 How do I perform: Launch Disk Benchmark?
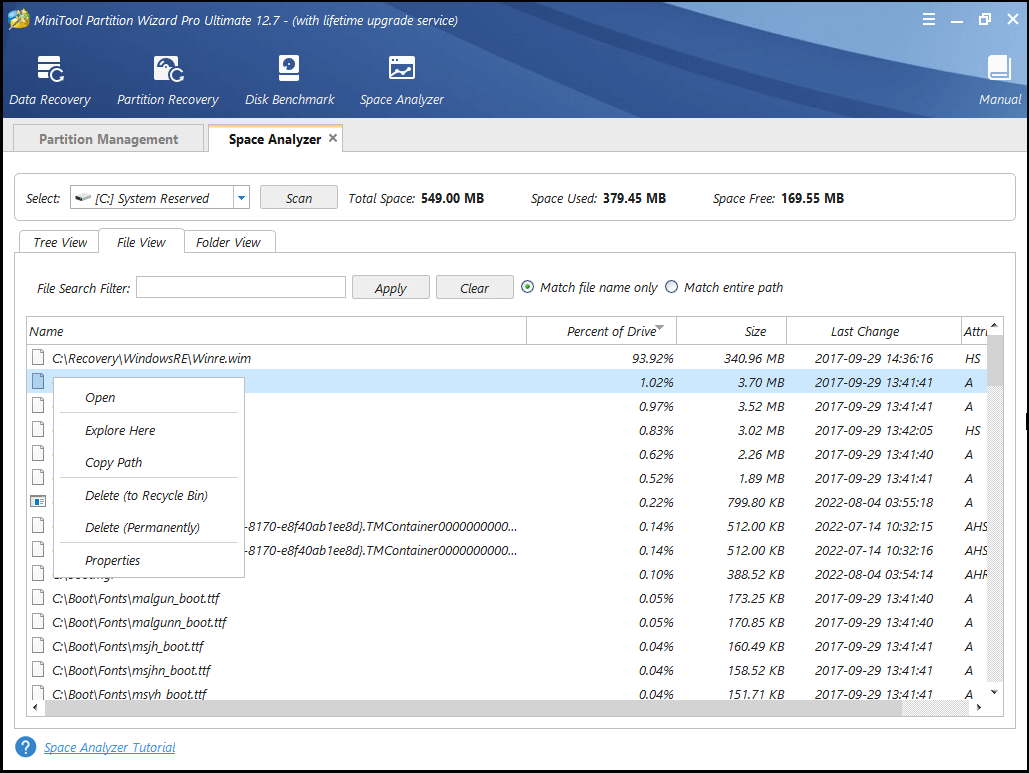coord(289,79)
